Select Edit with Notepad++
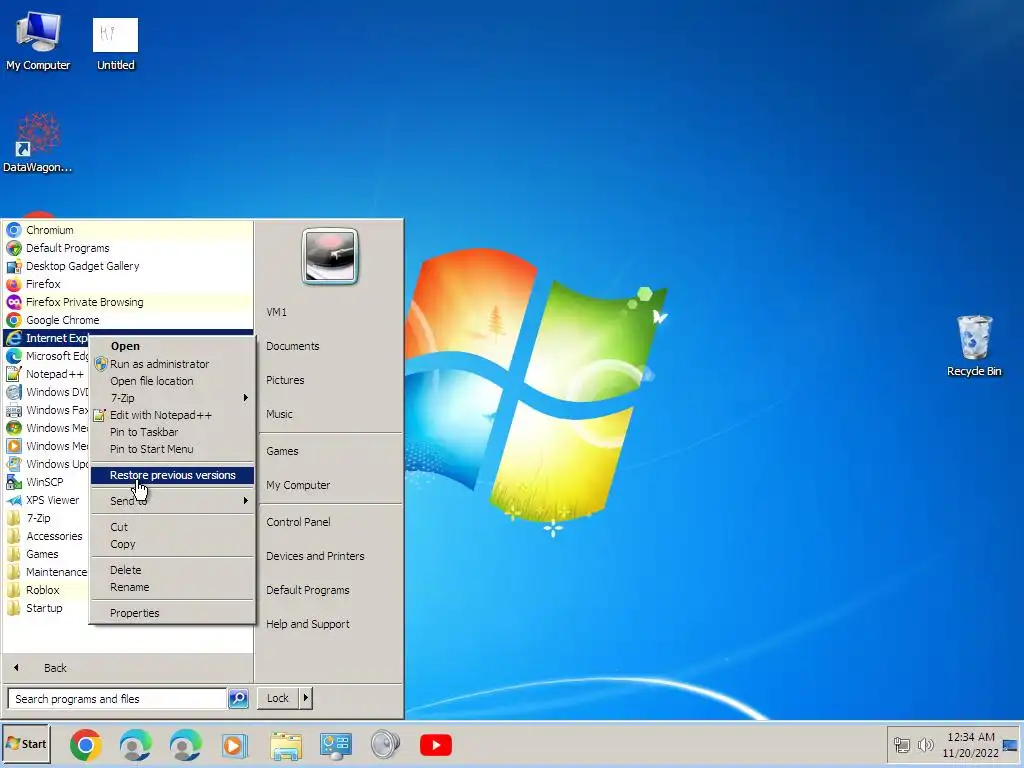The width and height of the screenshot is (1024, 768). point(172,415)
